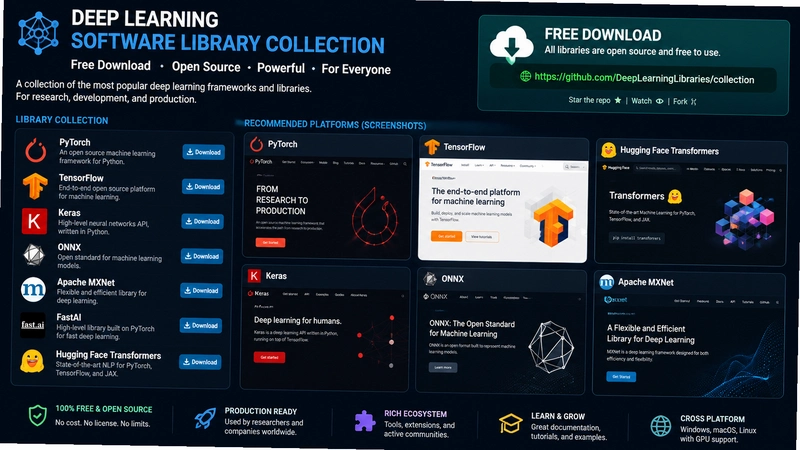This screenshot has width=800, height=450.
Task: Click the fast.ai logo in library list
Action: coord(33,325)
